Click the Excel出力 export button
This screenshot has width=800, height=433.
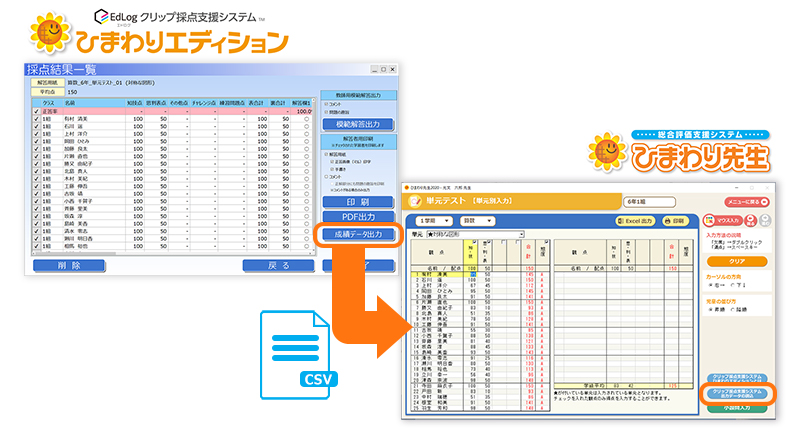pyautogui.click(x=636, y=221)
